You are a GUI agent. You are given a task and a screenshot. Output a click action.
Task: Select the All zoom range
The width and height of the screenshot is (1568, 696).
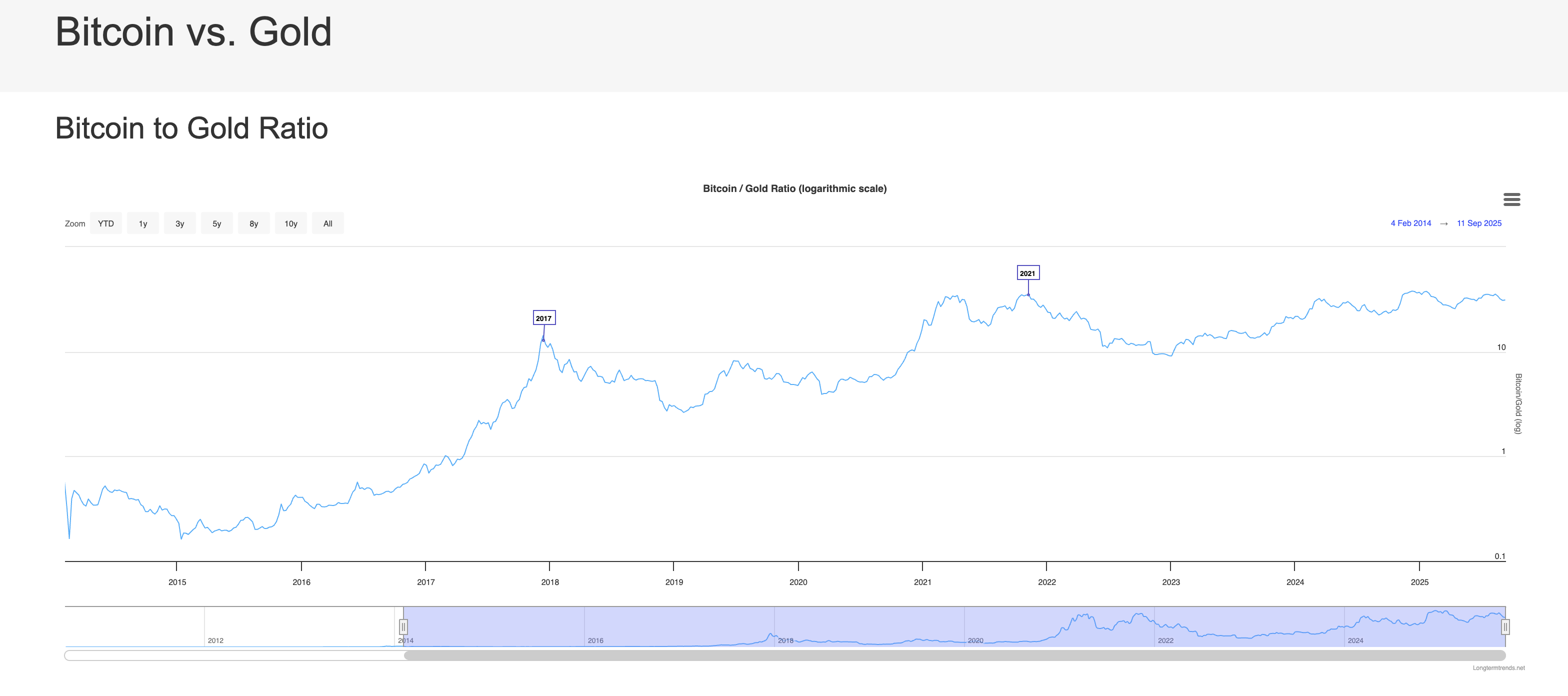click(x=328, y=223)
